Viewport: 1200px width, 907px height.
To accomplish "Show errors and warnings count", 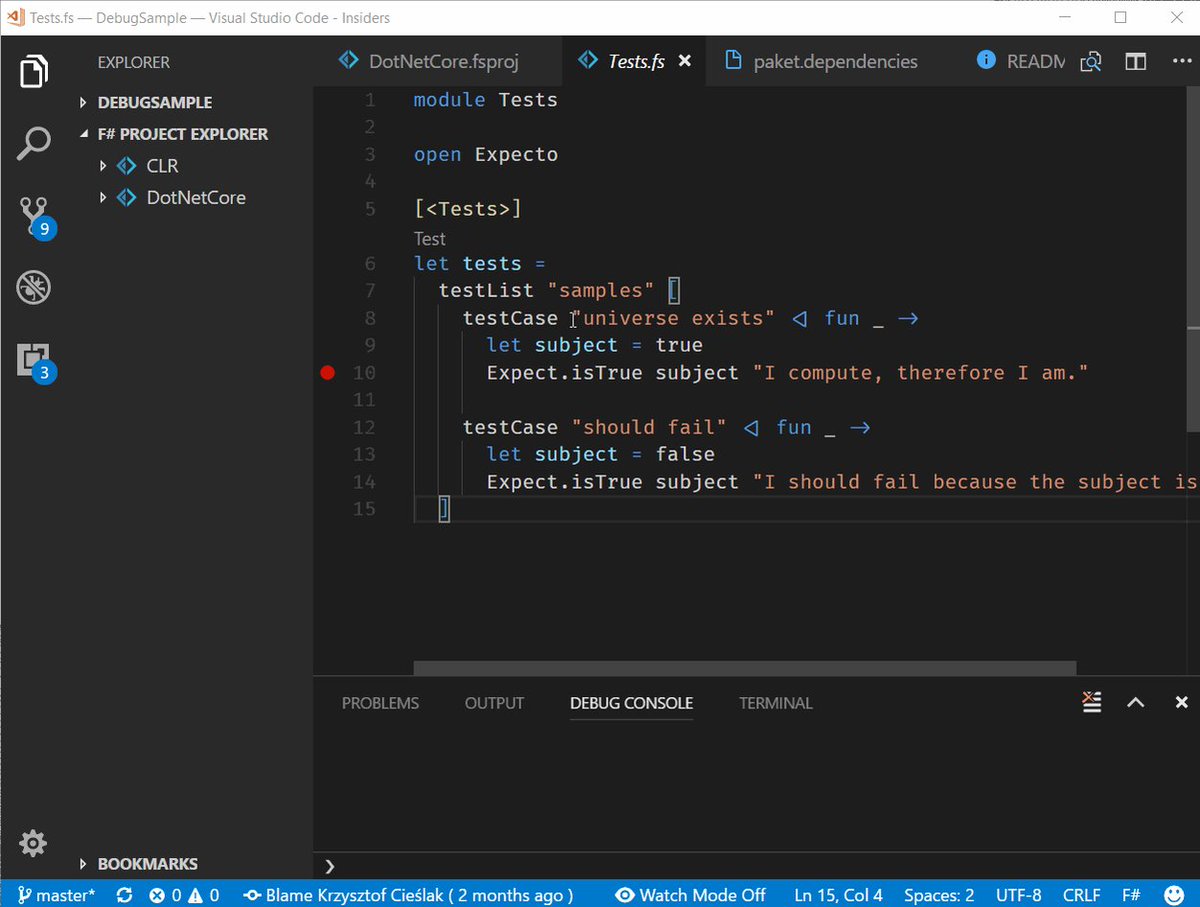I will click(184, 895).
